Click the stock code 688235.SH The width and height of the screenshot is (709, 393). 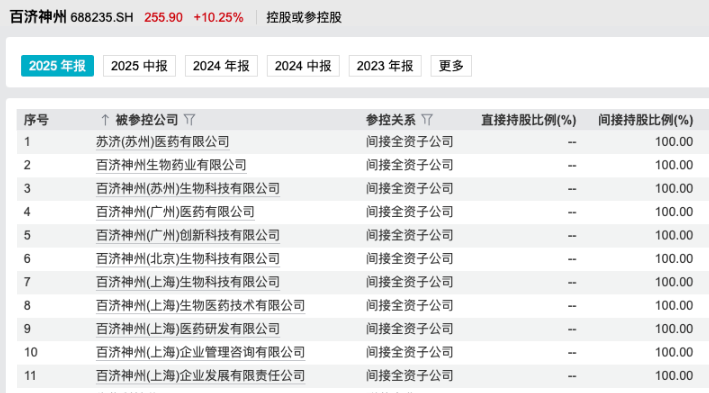(x=102, y=18)
